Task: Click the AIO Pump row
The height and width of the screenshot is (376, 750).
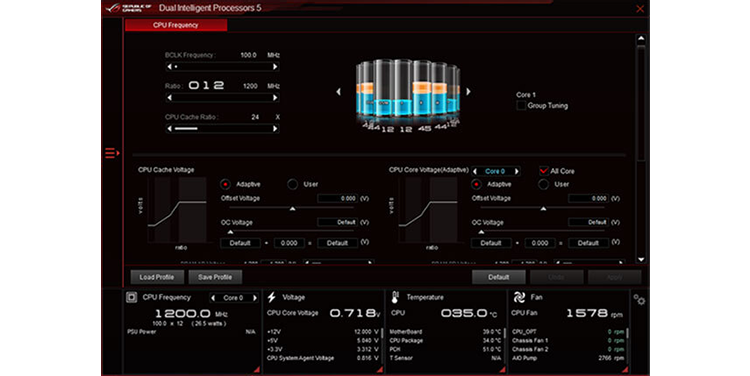Action: [568, 358]
